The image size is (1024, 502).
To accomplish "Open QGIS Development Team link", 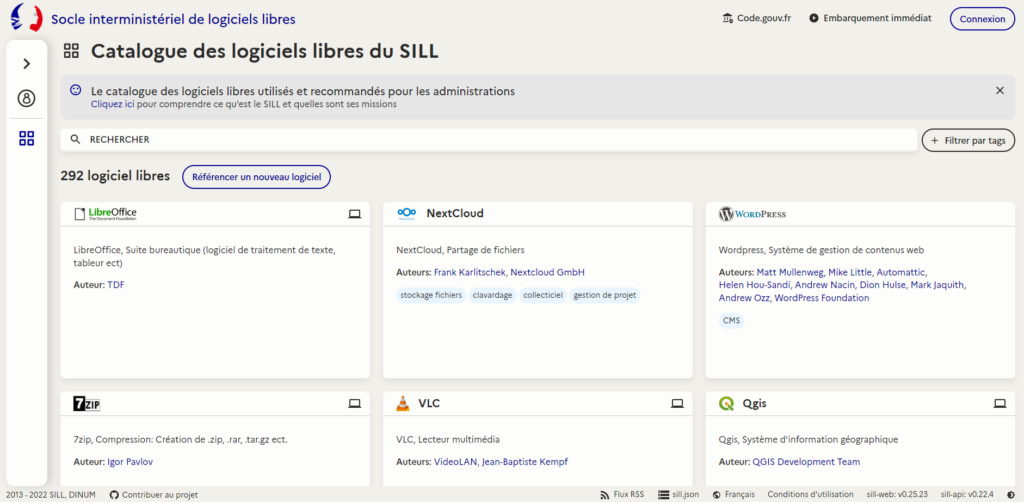I will click(806, 462).
